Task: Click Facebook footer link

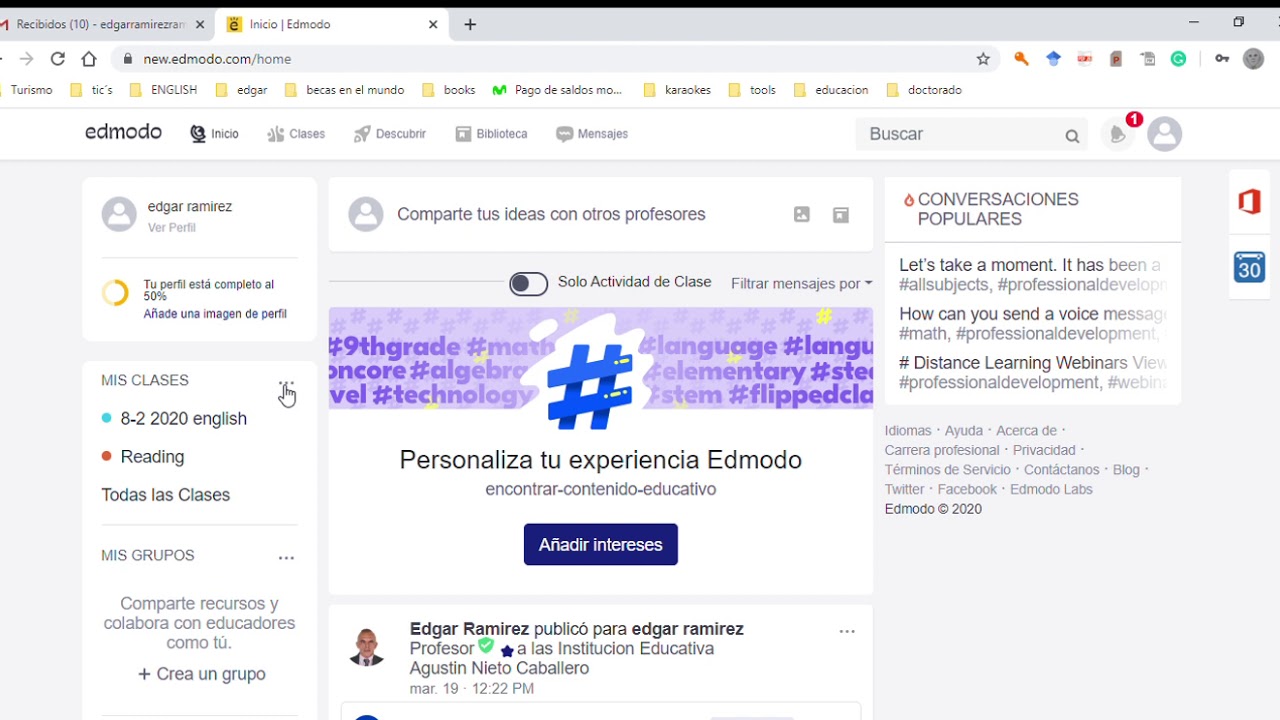Action: click(x=967, y=490)
